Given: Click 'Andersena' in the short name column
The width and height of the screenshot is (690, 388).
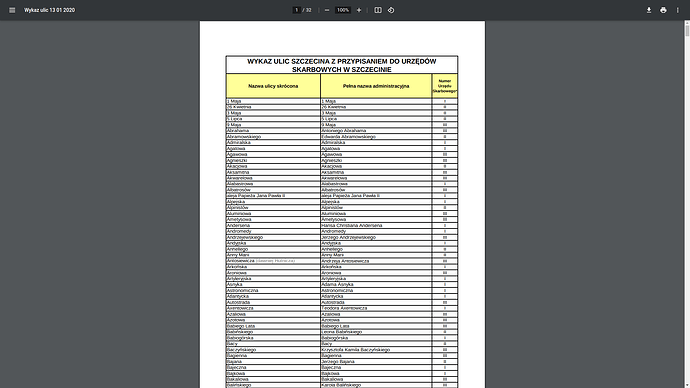Looking at the screenshot, I should [x=239, y=226].
